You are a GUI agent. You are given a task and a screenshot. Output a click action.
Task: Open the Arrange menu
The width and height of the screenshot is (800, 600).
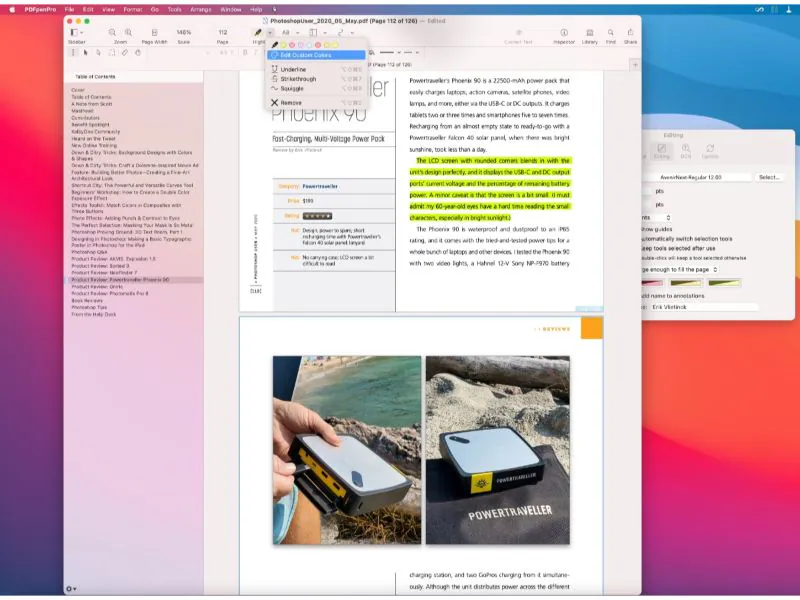pyautogui.click(x=201, y=9)
